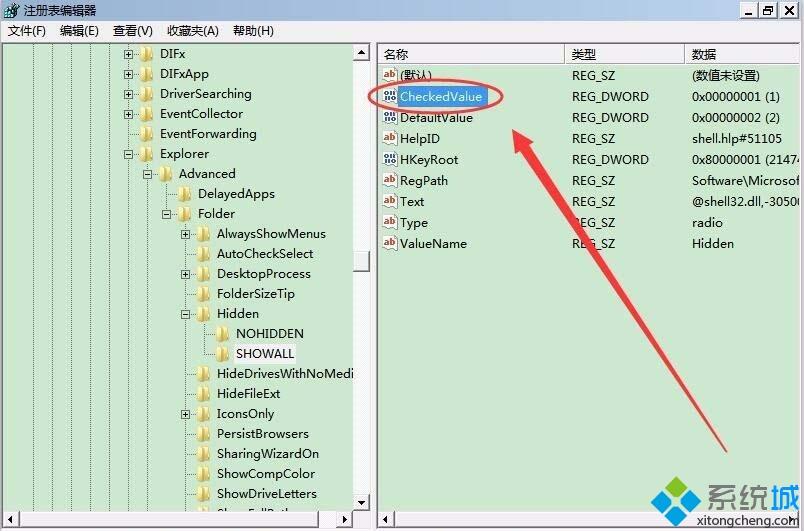Click the 0x00000002 (2) data cell
The width and height of the screenshot is (804, 531).
click(x=736, y=117)
